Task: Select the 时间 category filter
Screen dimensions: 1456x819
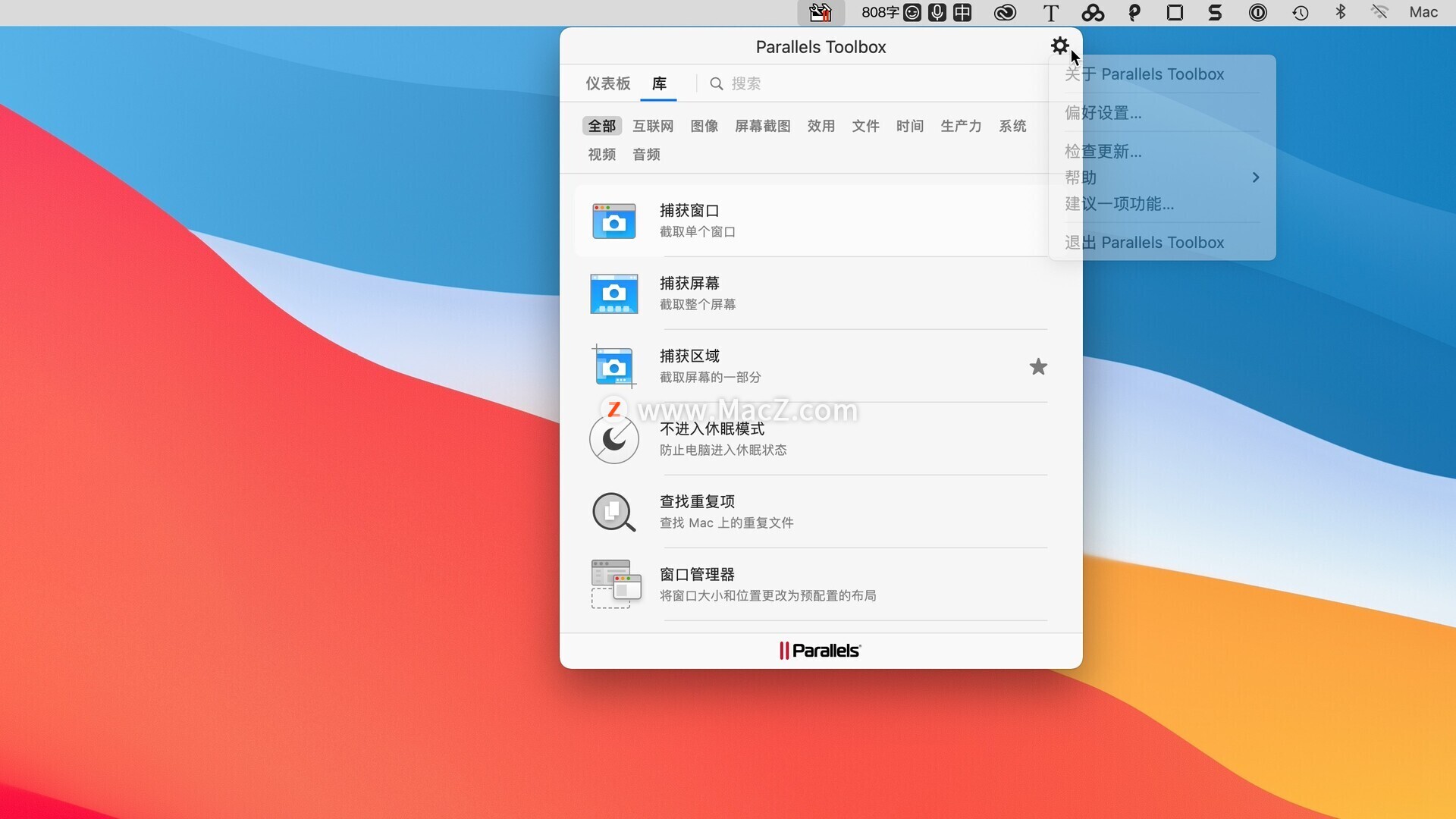Action: [x=910, y=126]
